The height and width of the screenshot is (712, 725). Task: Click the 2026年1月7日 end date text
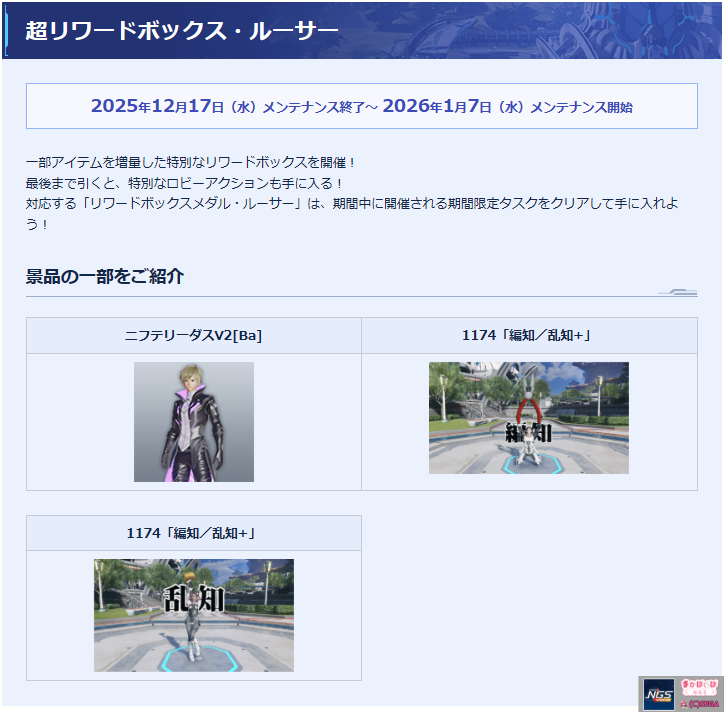pyautogui.click(x=440, y=106)
